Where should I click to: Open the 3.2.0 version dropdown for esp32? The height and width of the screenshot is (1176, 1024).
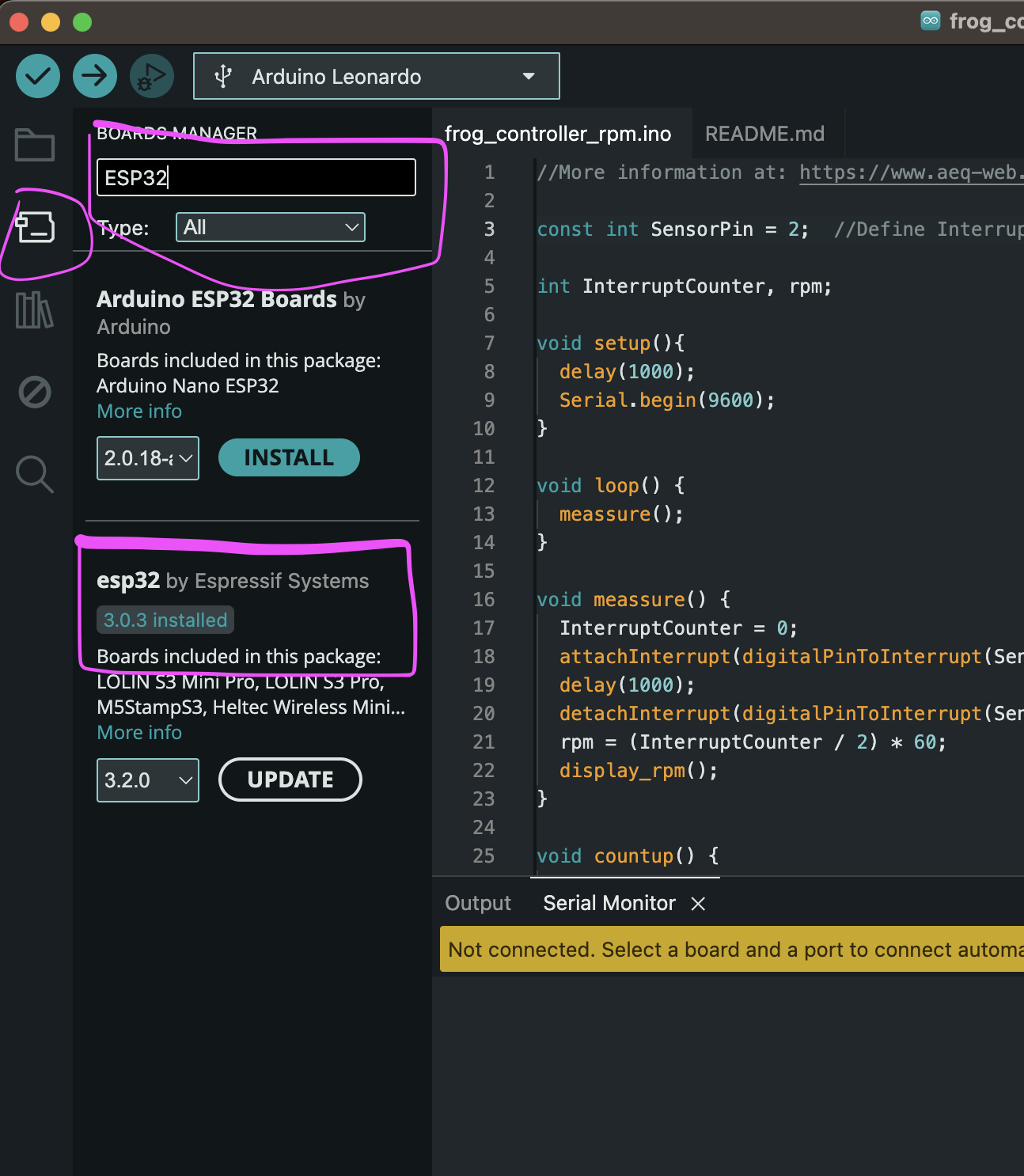[x=148, y=780]
